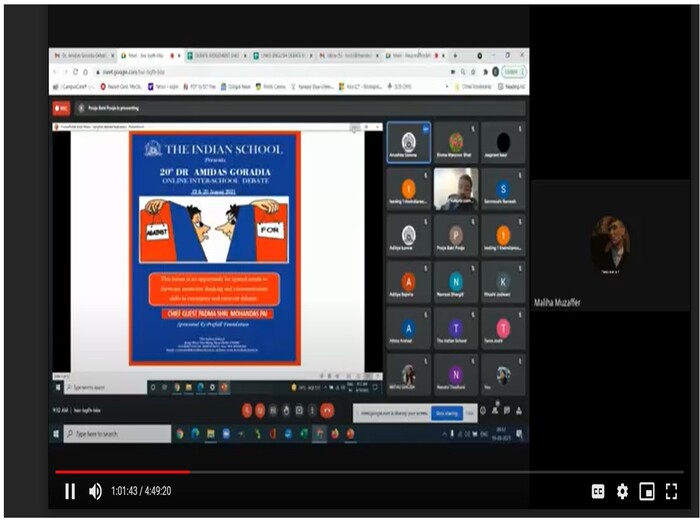Click the 1:01:43 / 4:49:20 time display
This screenshot has width=700, height=525.
click(x=141, y=491)
